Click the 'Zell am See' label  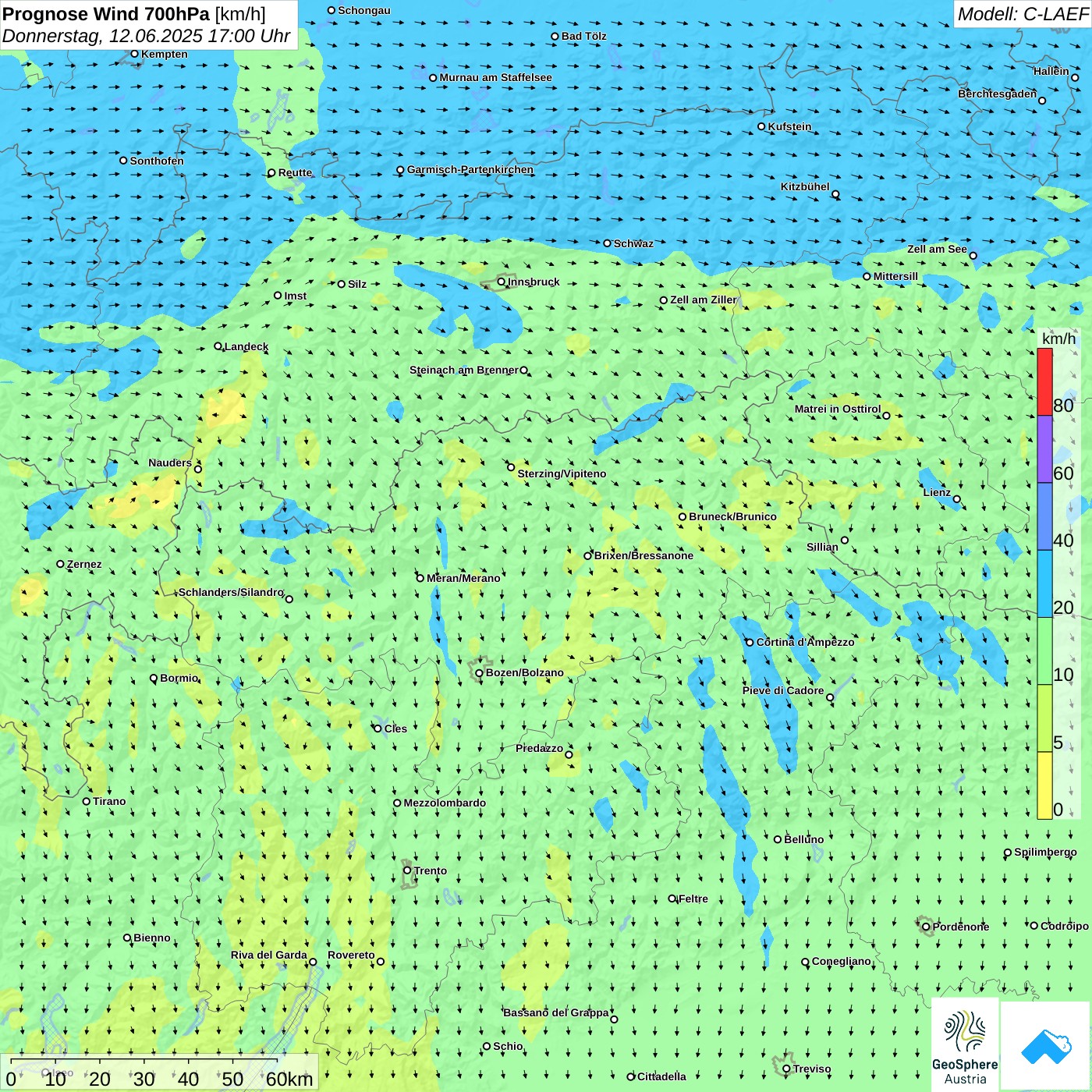pyautogui.click(x=937, y=249)
